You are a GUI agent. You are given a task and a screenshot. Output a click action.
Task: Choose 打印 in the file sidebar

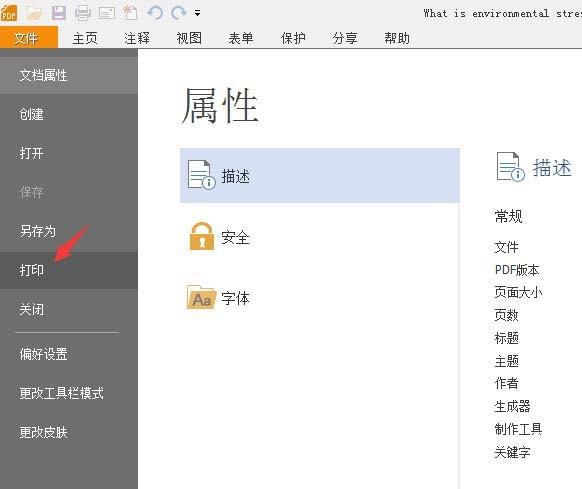coord(69,270)
